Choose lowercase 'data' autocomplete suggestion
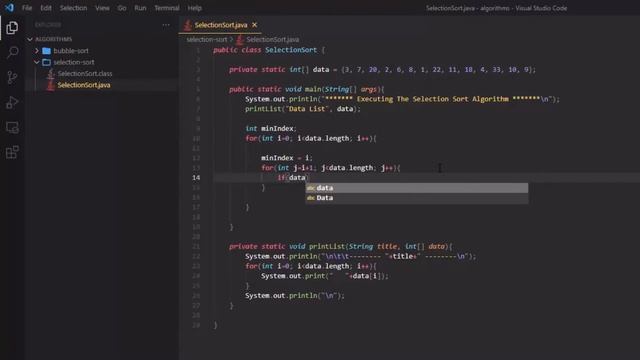Viewport: 640px width, 360px height. tap(417, 188)
